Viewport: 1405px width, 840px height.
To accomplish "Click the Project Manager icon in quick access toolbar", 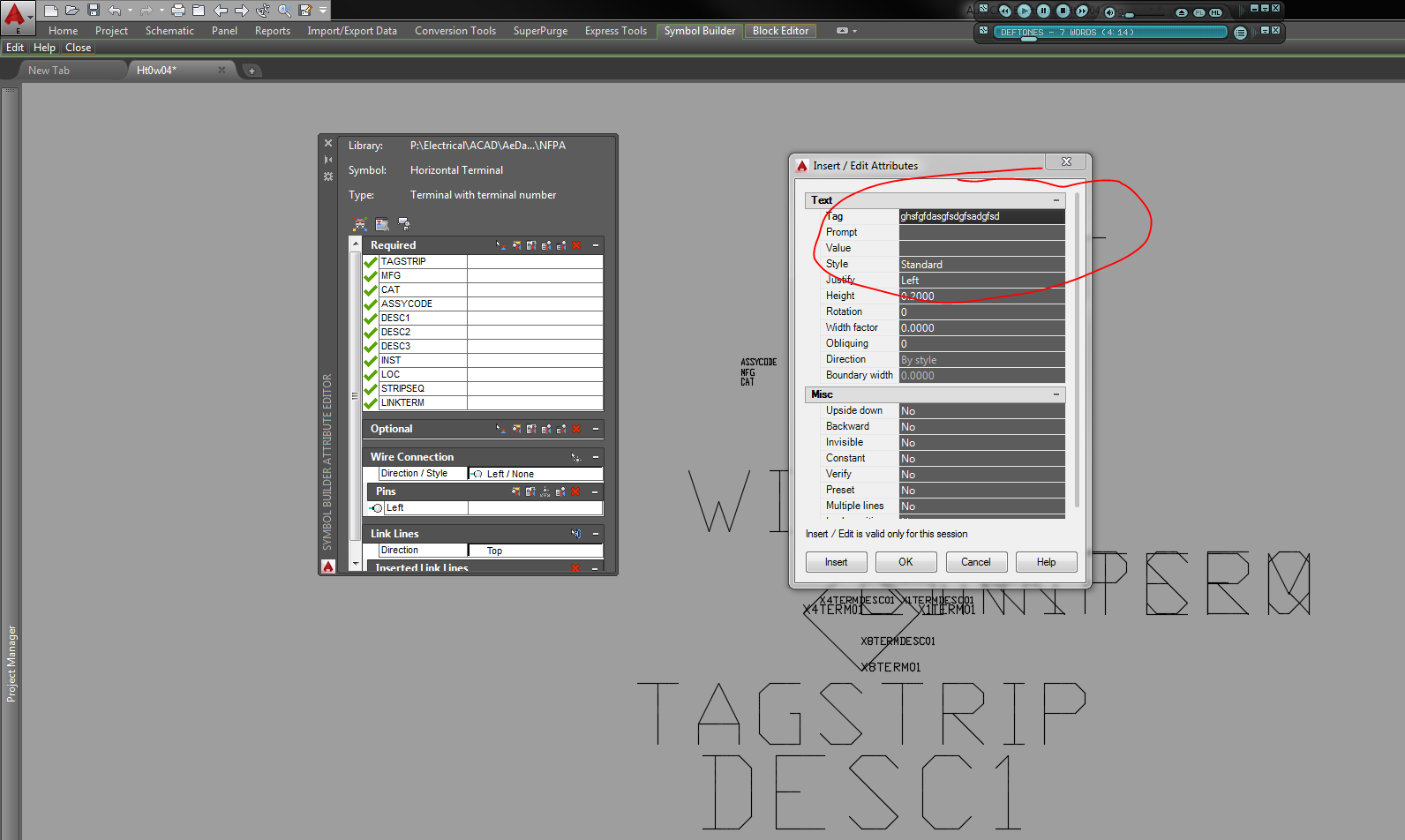I will click(x=199, y=11).
